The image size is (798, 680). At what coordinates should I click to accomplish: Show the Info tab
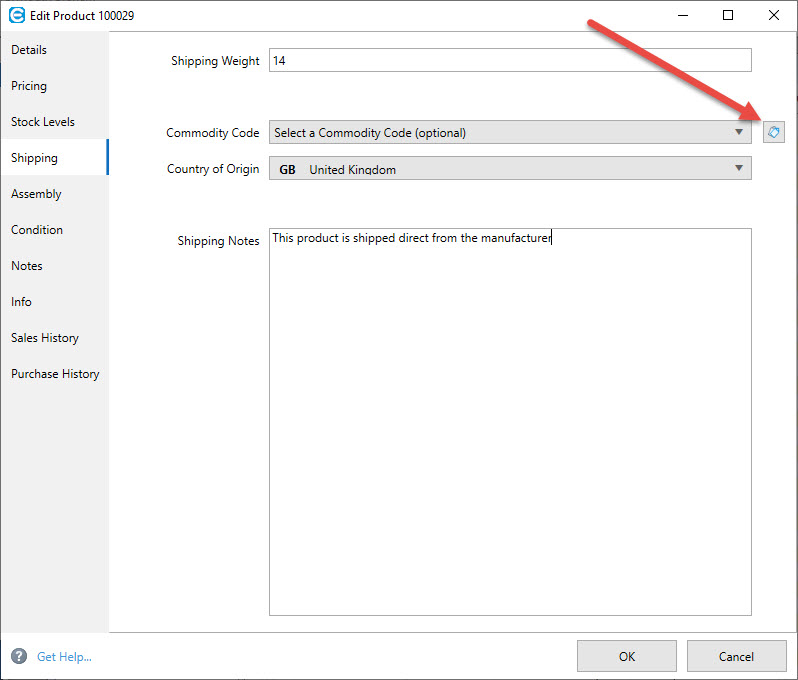pos(21,302)
